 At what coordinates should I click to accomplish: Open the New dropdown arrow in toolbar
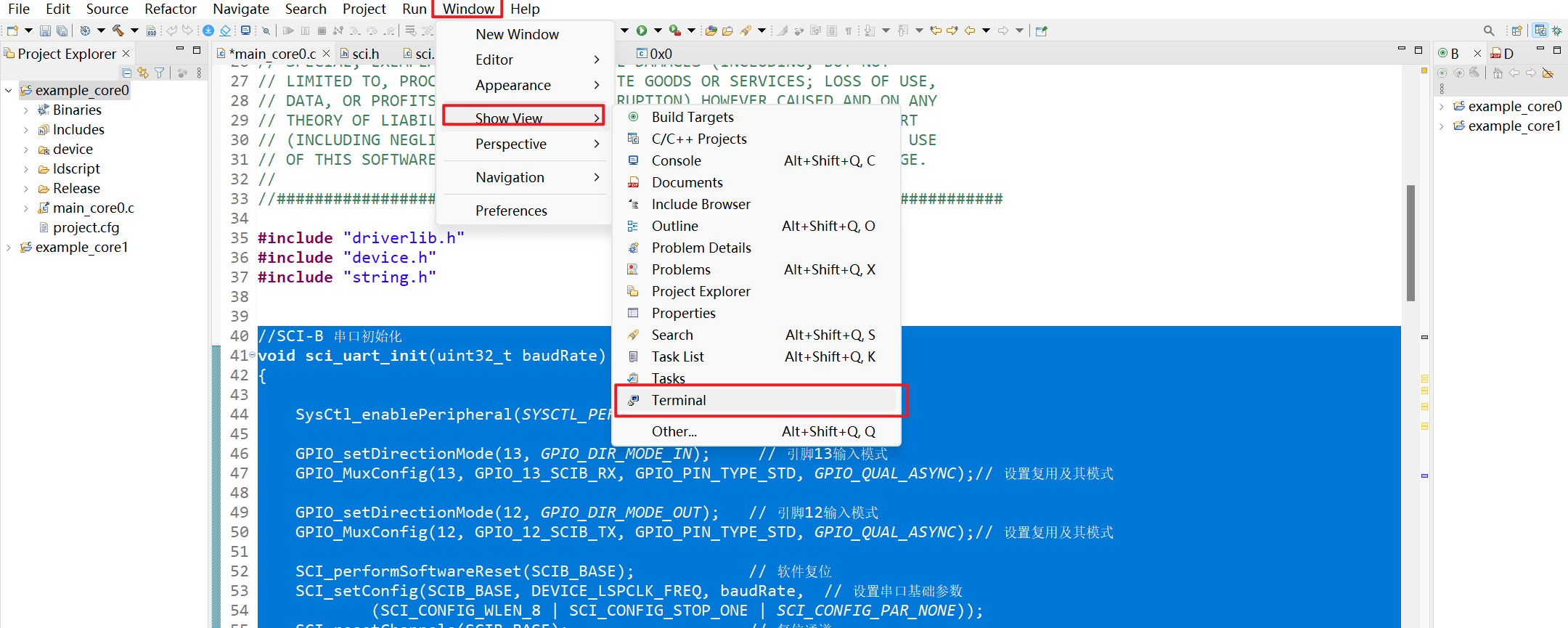(x=28, y=30)
